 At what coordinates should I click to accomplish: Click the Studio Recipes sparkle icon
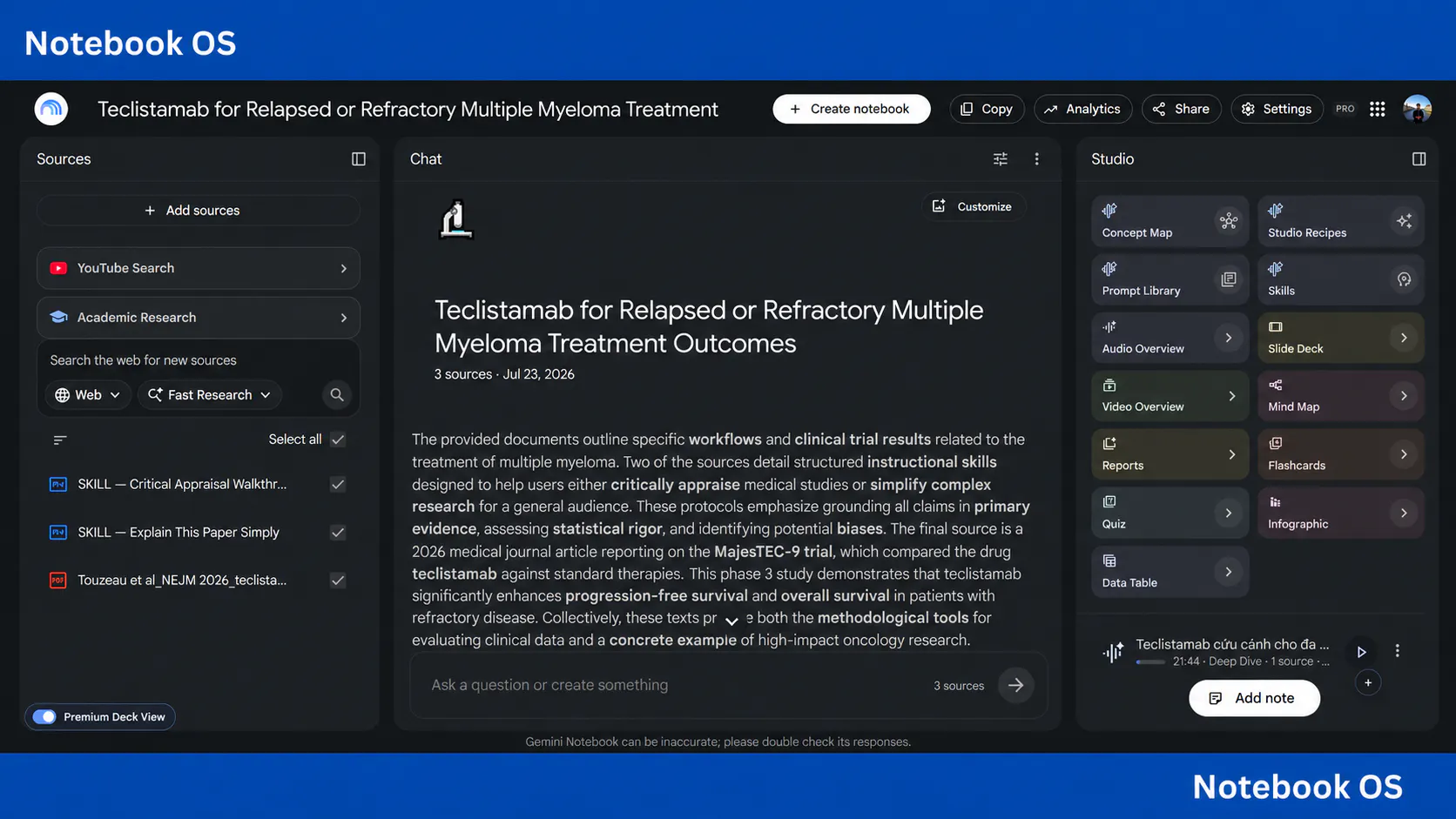tap(1404, 221)
